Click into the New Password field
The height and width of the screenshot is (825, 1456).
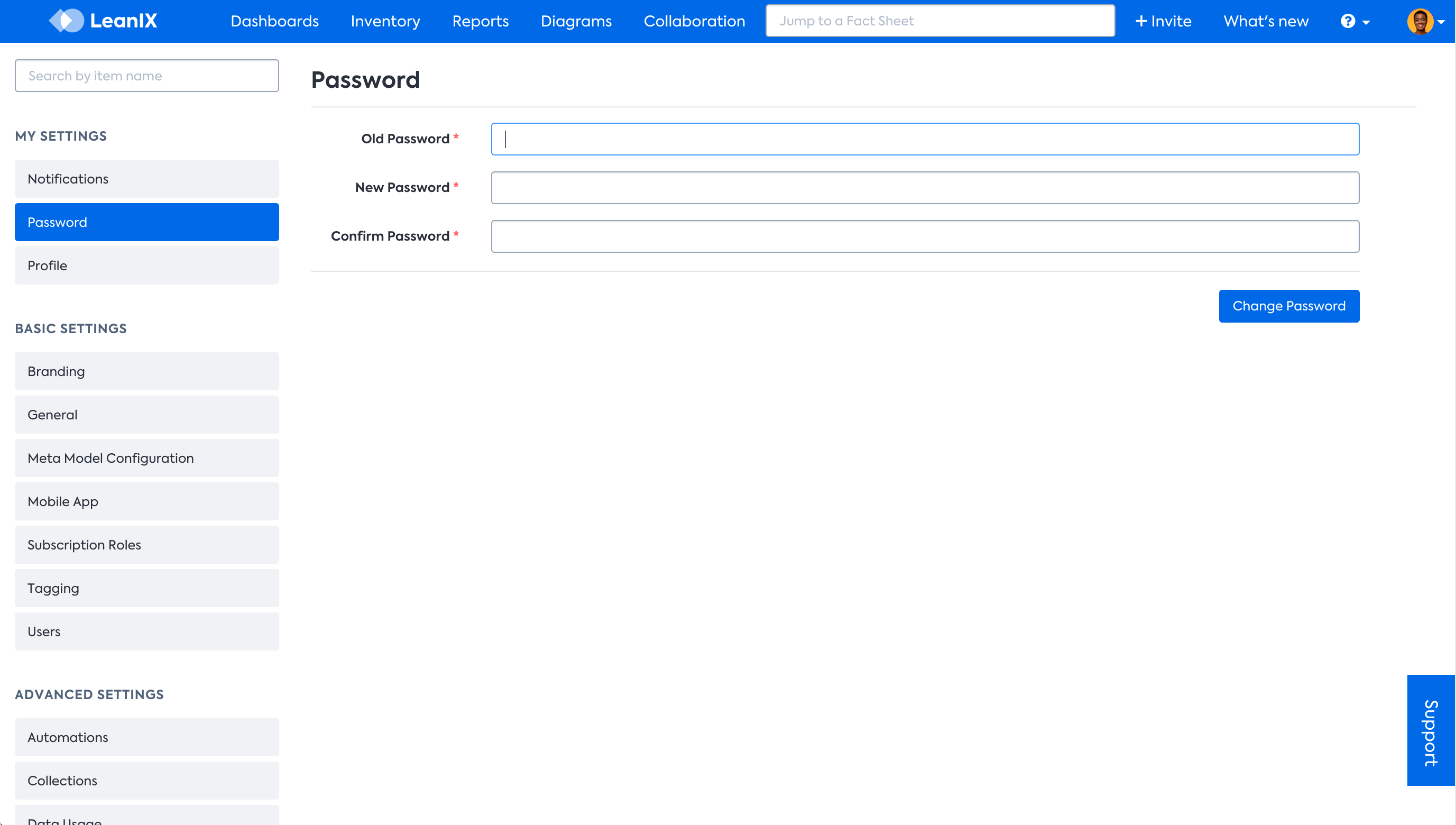[925, 188]
